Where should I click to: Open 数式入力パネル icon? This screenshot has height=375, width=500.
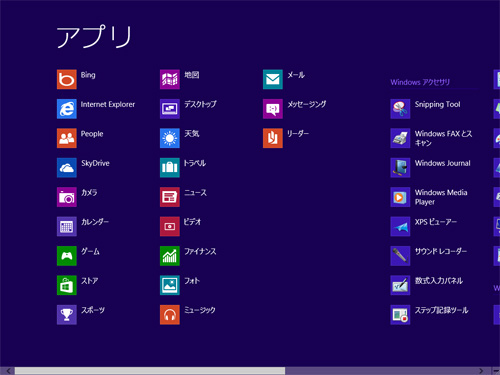[x=400, y=285]
